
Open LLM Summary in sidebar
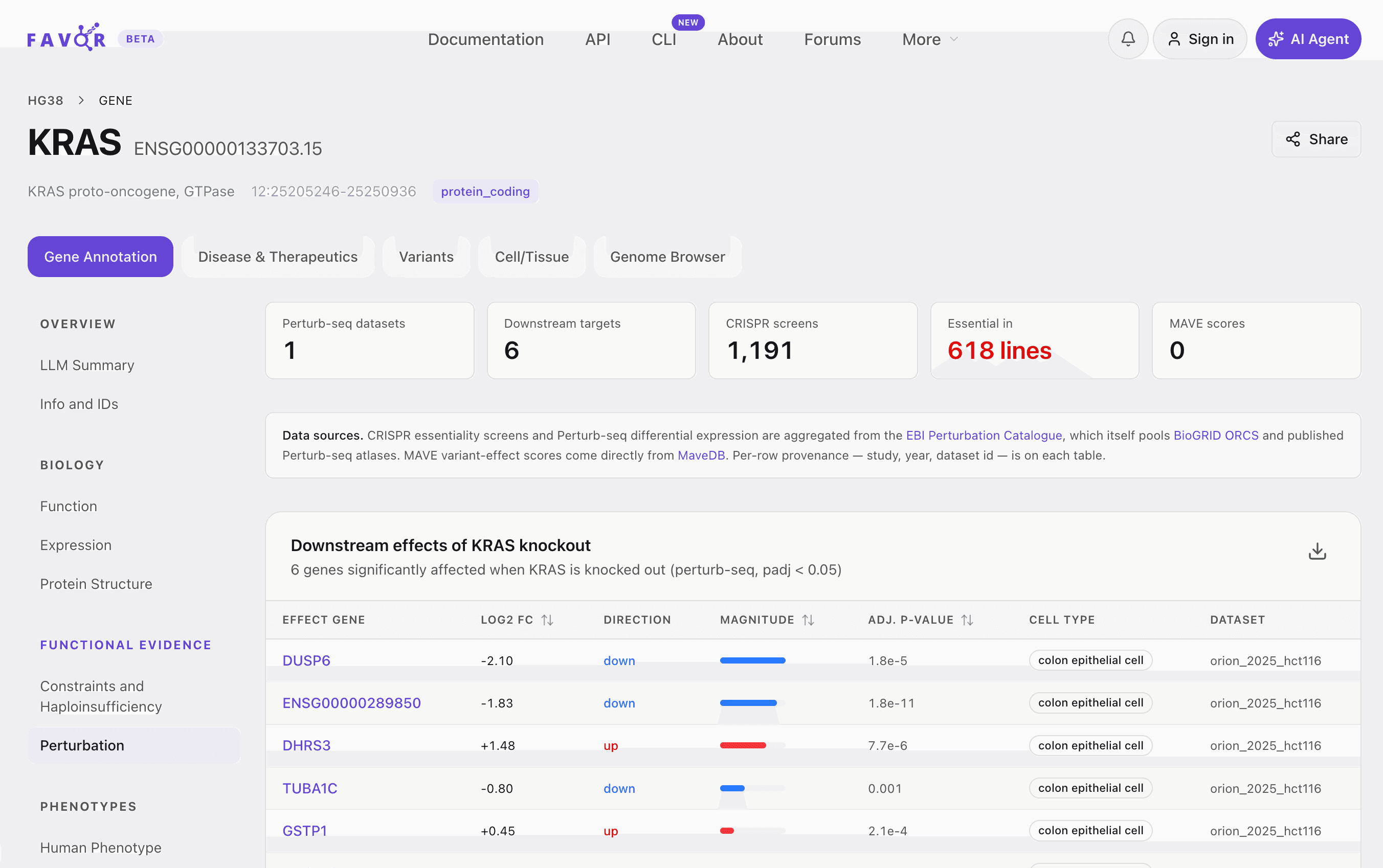[87, 365]
